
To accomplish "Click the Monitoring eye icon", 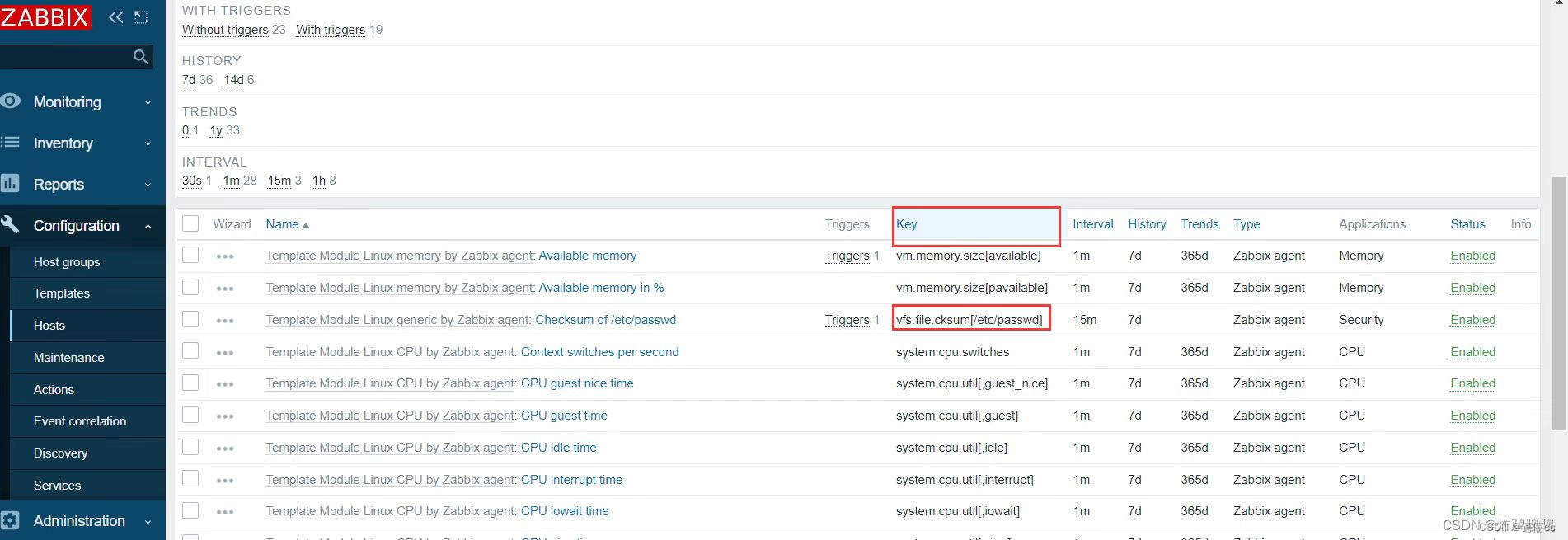I will 11,101.
